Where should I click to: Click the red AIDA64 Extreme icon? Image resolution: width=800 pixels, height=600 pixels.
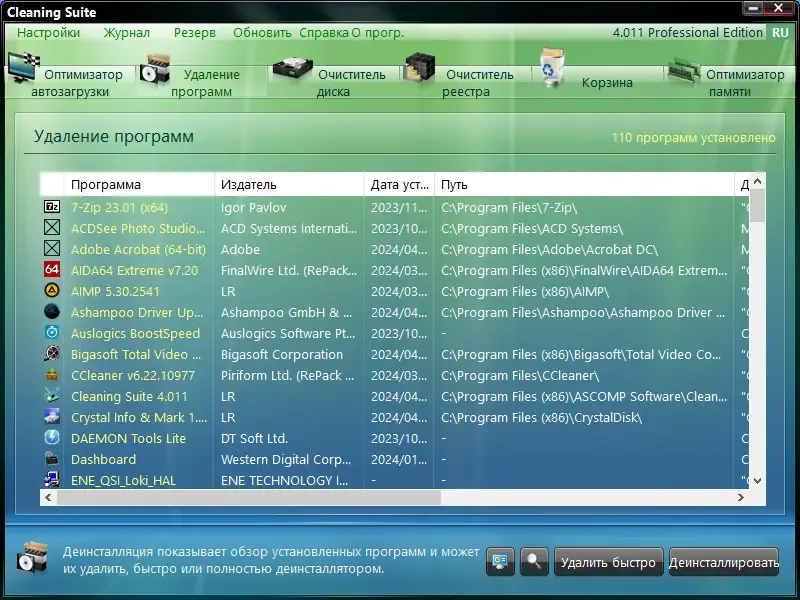pyautogui.click(x=52, y=269)
